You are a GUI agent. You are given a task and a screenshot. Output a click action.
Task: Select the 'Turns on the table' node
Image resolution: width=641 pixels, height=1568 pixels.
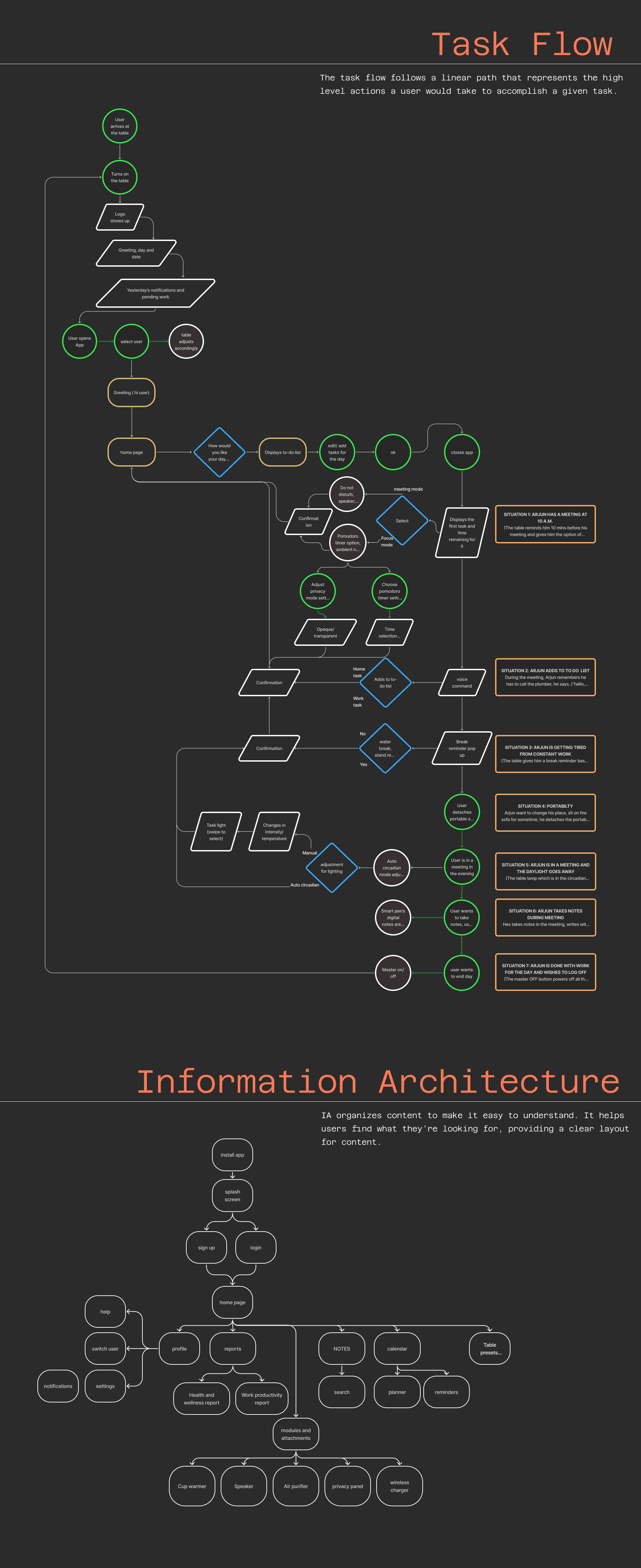[x=119, y=177]
